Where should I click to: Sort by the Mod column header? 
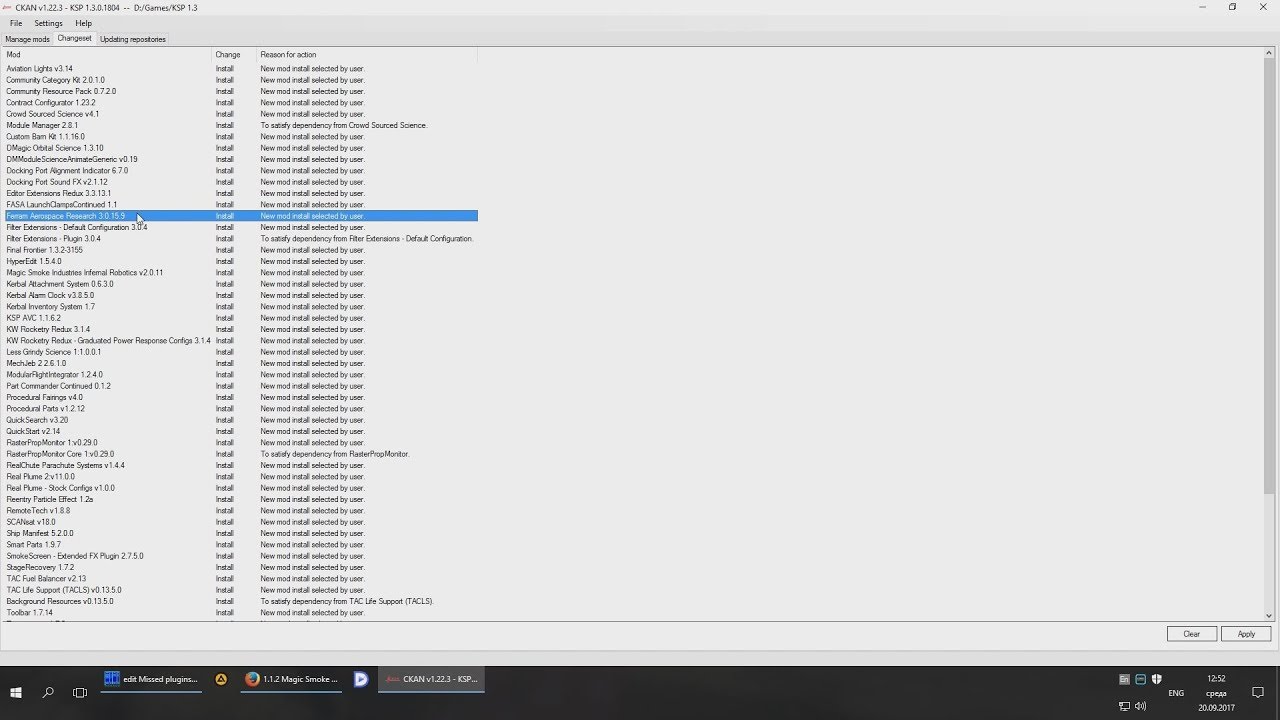pyautogui.click(x=107, y=55)
